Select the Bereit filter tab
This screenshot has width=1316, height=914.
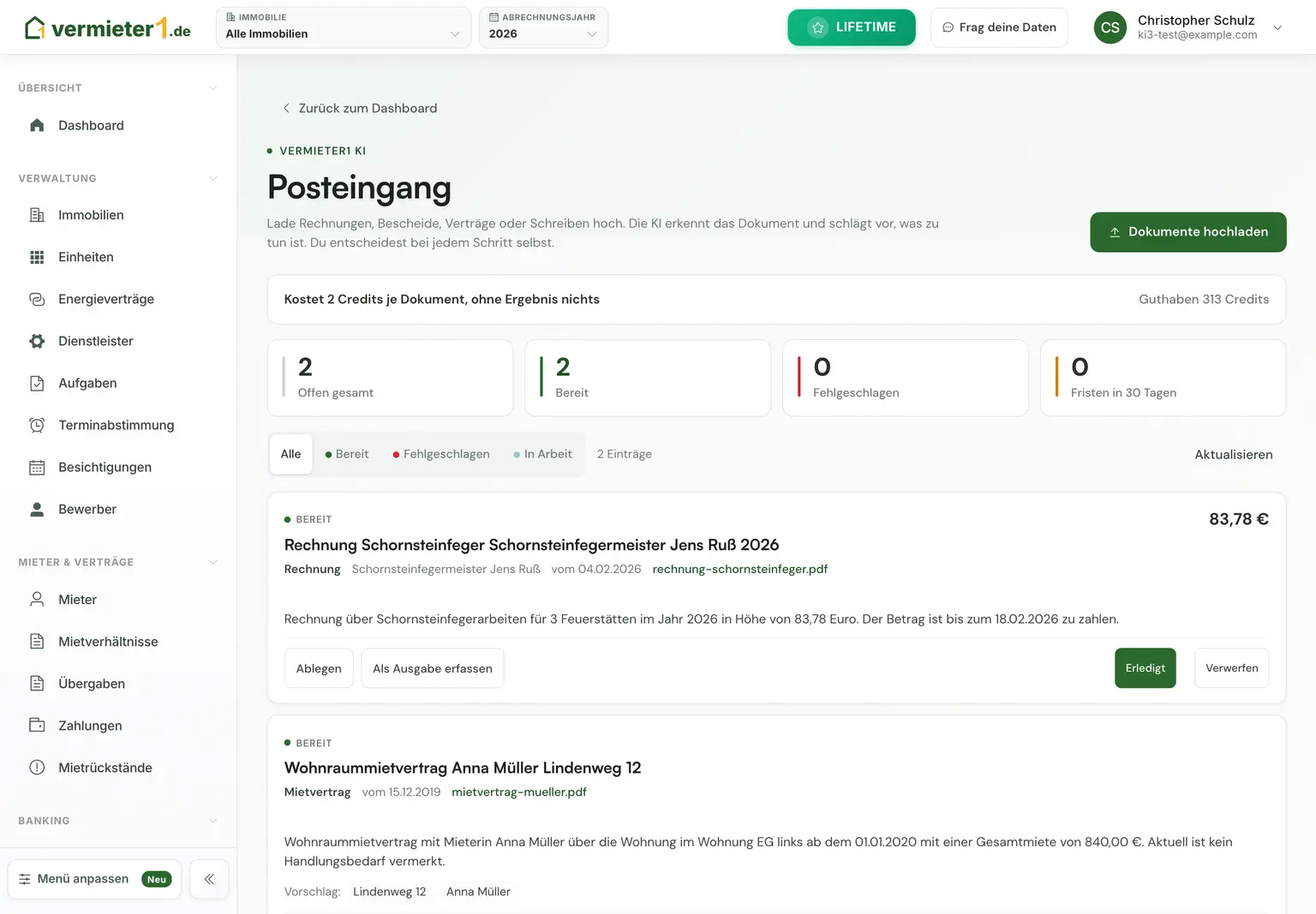(x=347, y=454)
